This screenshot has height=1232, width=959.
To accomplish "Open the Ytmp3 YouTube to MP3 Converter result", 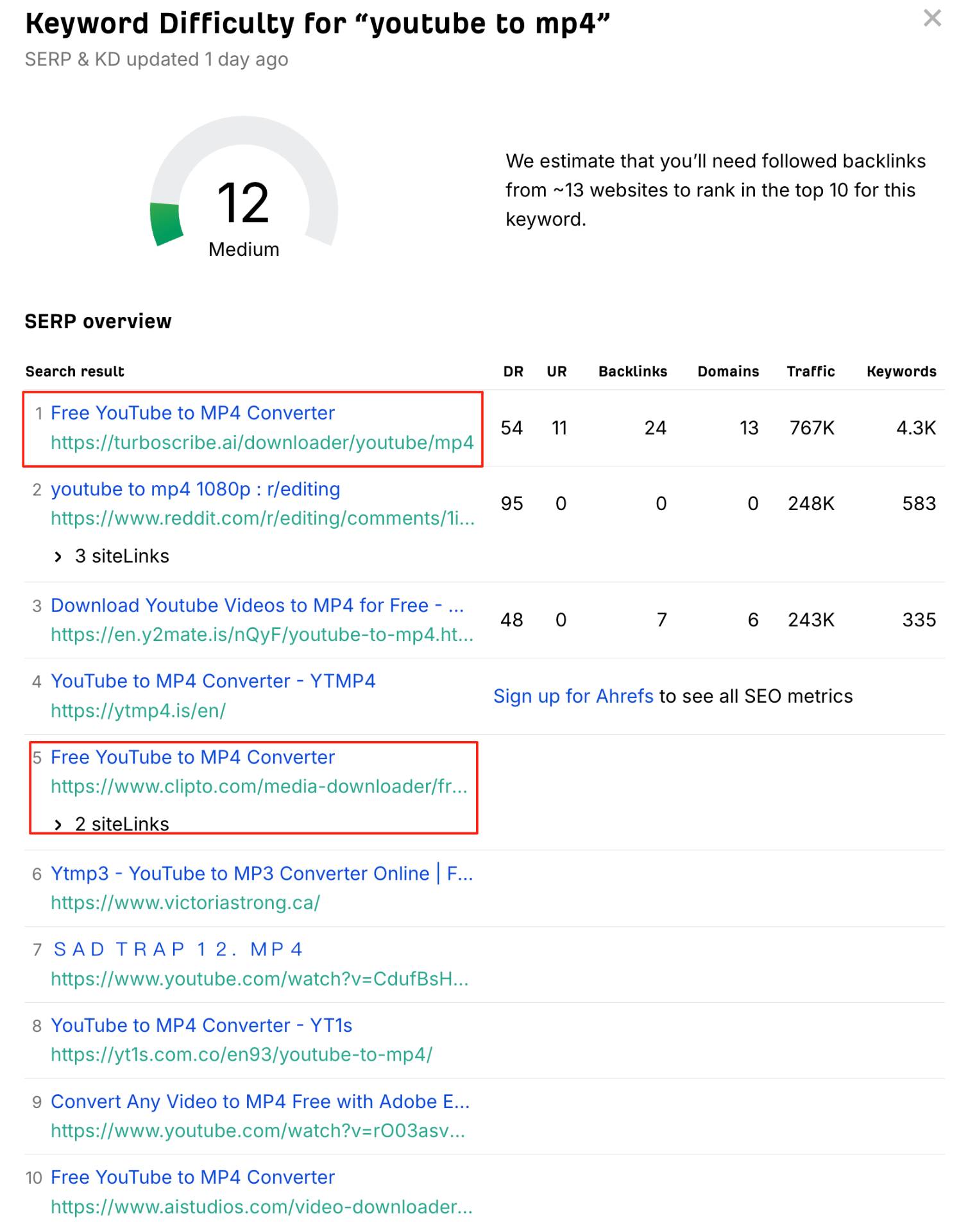I will [x=262, y=873].
